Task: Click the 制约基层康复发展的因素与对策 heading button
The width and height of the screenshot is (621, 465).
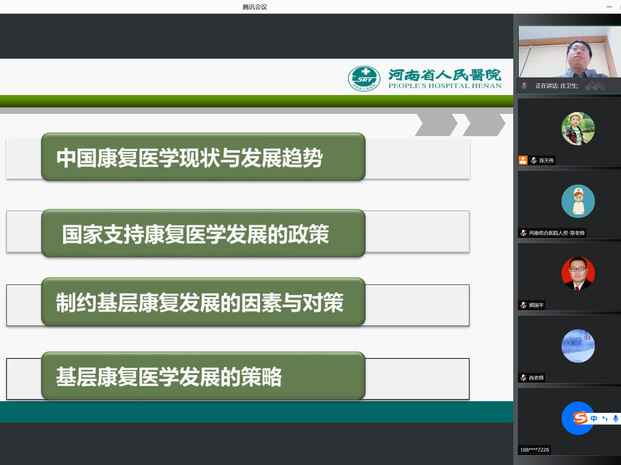Action: coord(199,302)
